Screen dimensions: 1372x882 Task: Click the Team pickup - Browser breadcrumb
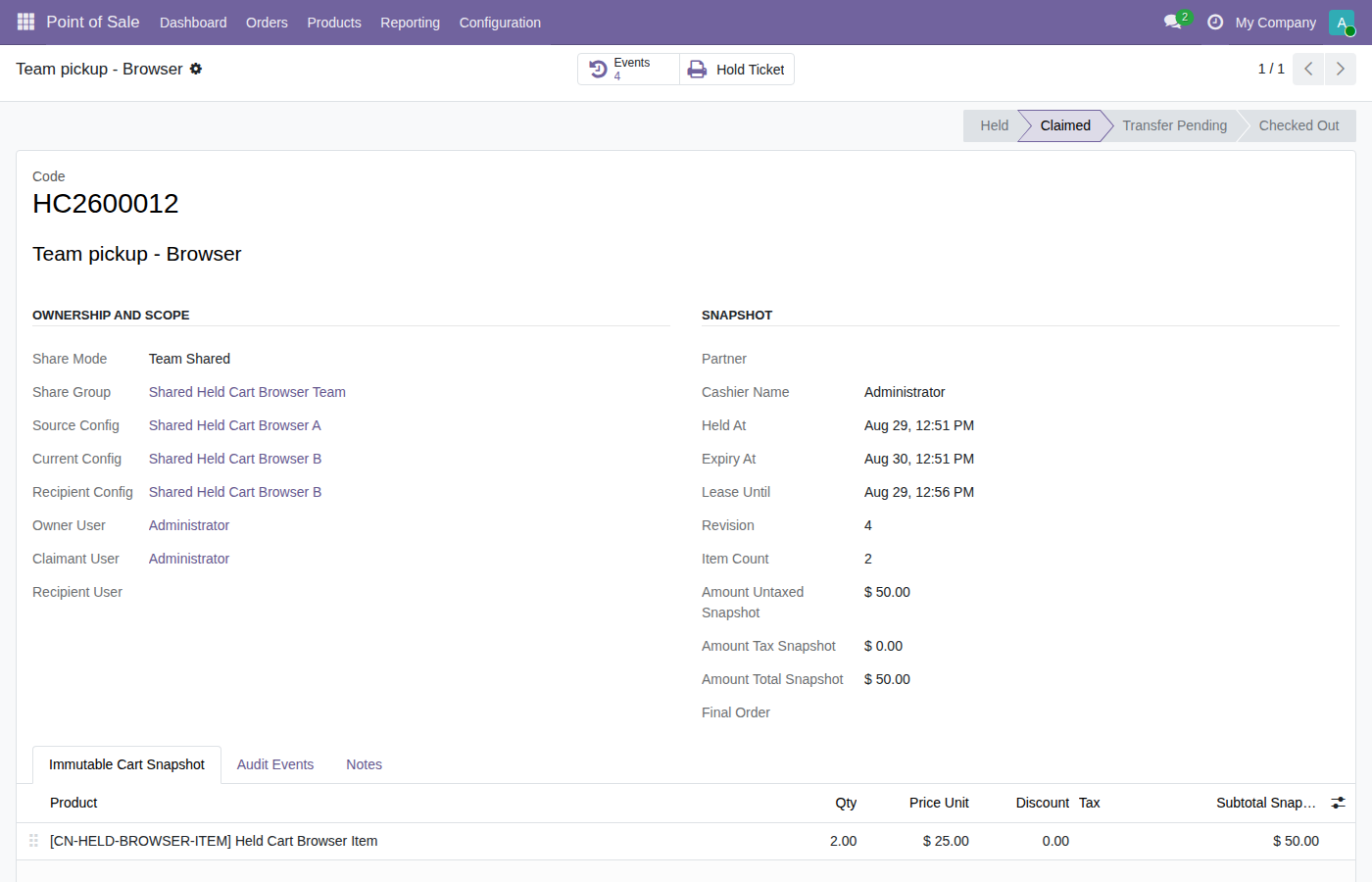pos(99,69)
